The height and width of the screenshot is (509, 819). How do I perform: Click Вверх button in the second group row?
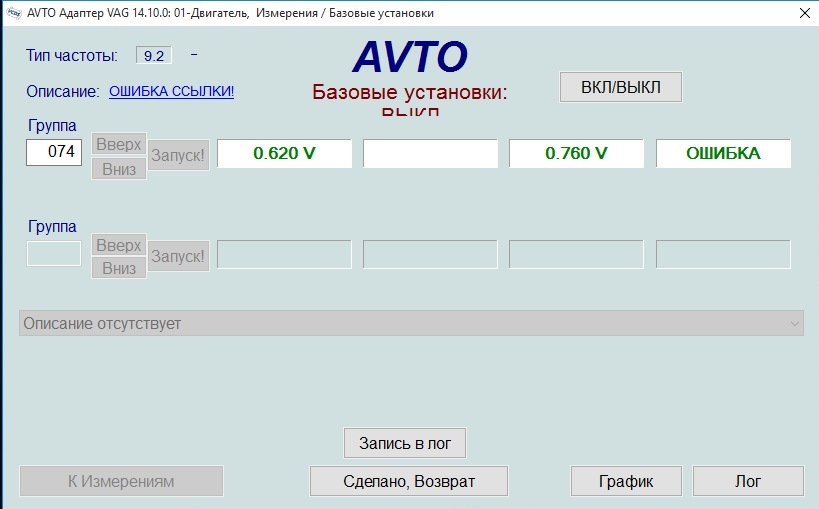[x=119, y=245]
